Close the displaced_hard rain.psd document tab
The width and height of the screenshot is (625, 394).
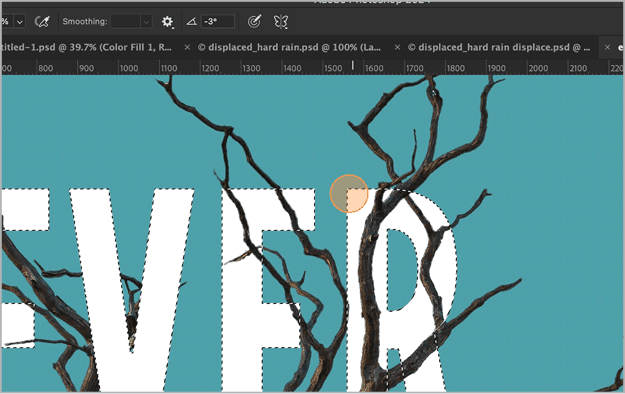coord(397,47)
